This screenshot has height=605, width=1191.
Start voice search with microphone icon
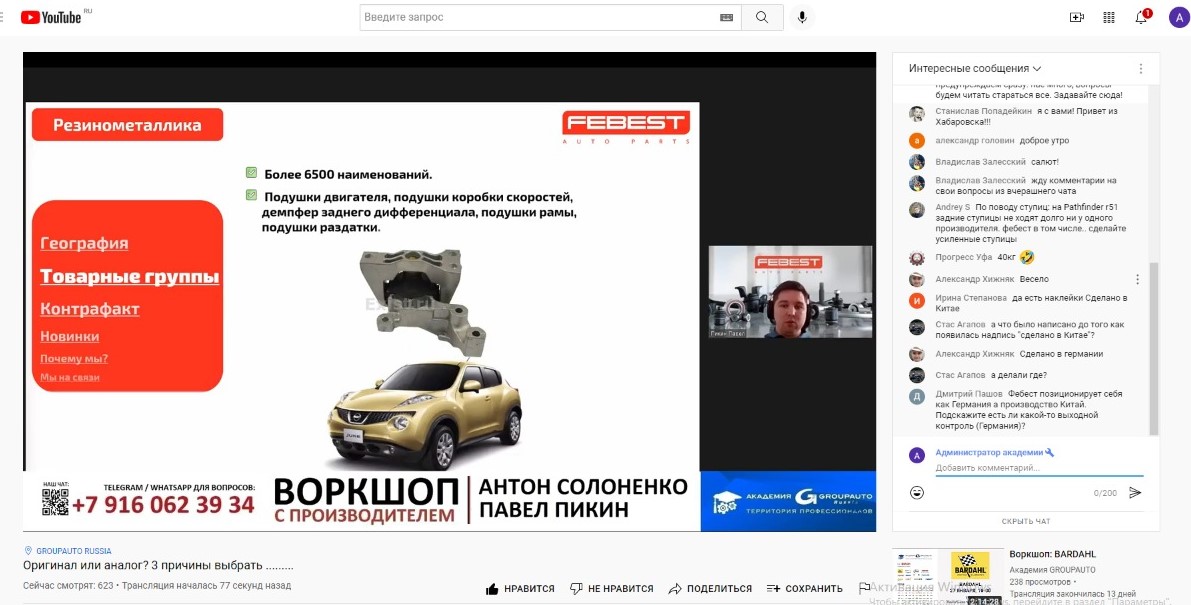tap(801, 17)
